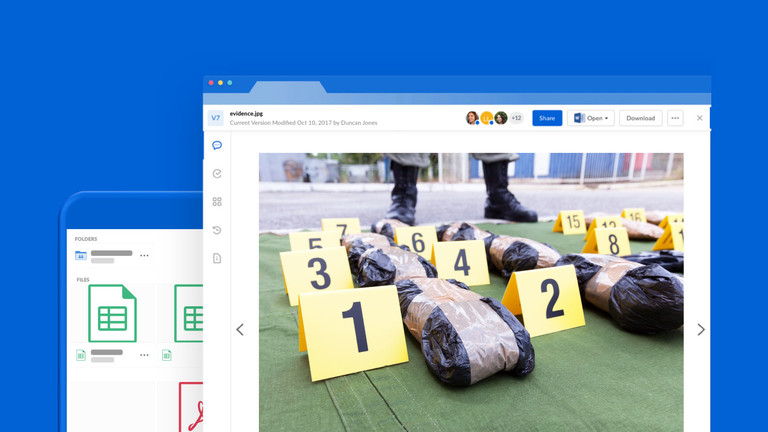
Task: Open the apps grid icon in sidebar
Action: tap(217, 202)
